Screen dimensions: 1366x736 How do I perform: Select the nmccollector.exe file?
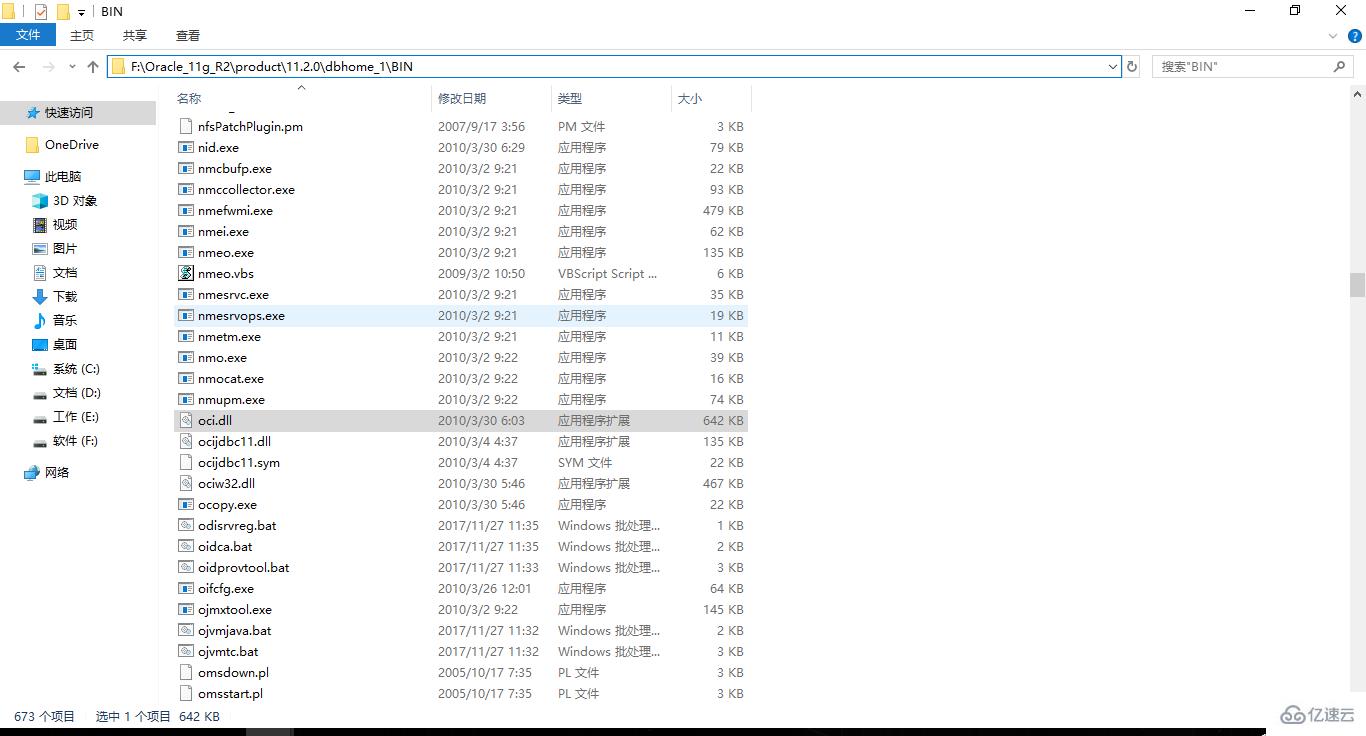[461, 189]
